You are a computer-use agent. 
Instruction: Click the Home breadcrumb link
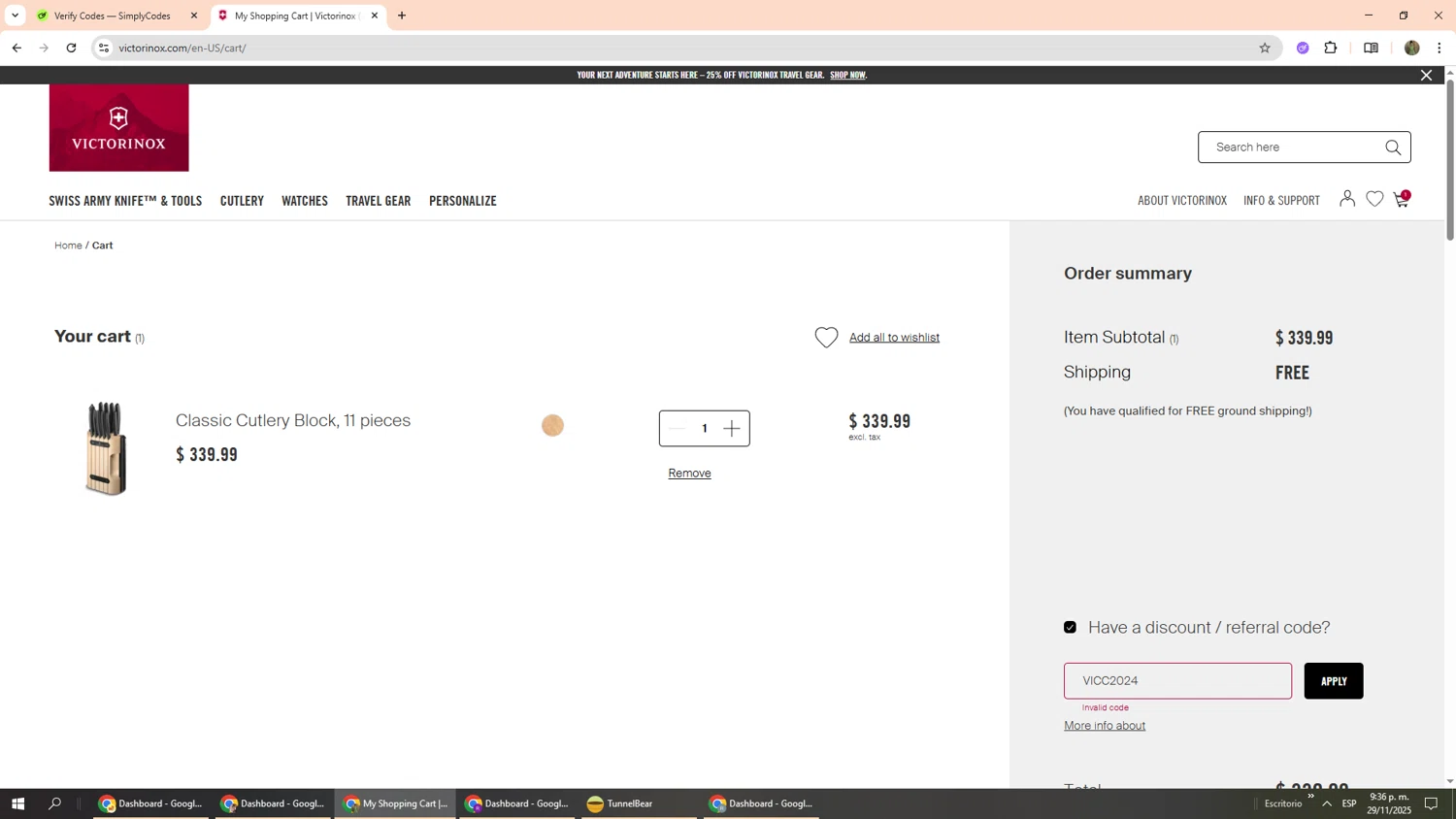pyautogui.click(x=68, y=246)
